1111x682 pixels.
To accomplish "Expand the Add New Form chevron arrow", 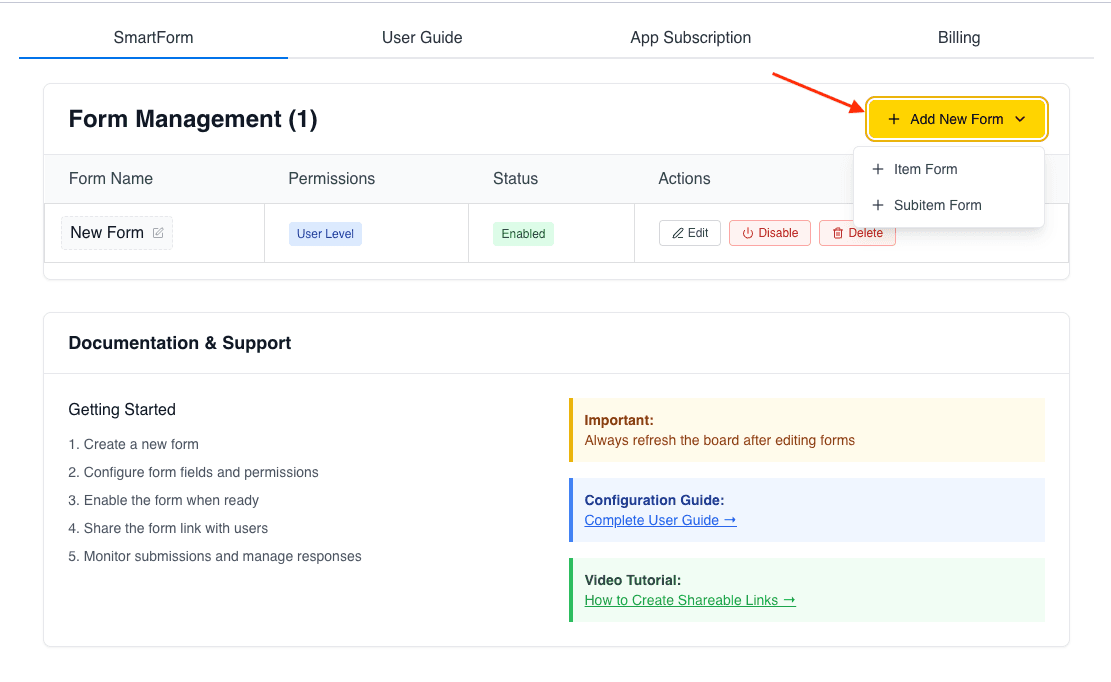I will (1020, 119).
